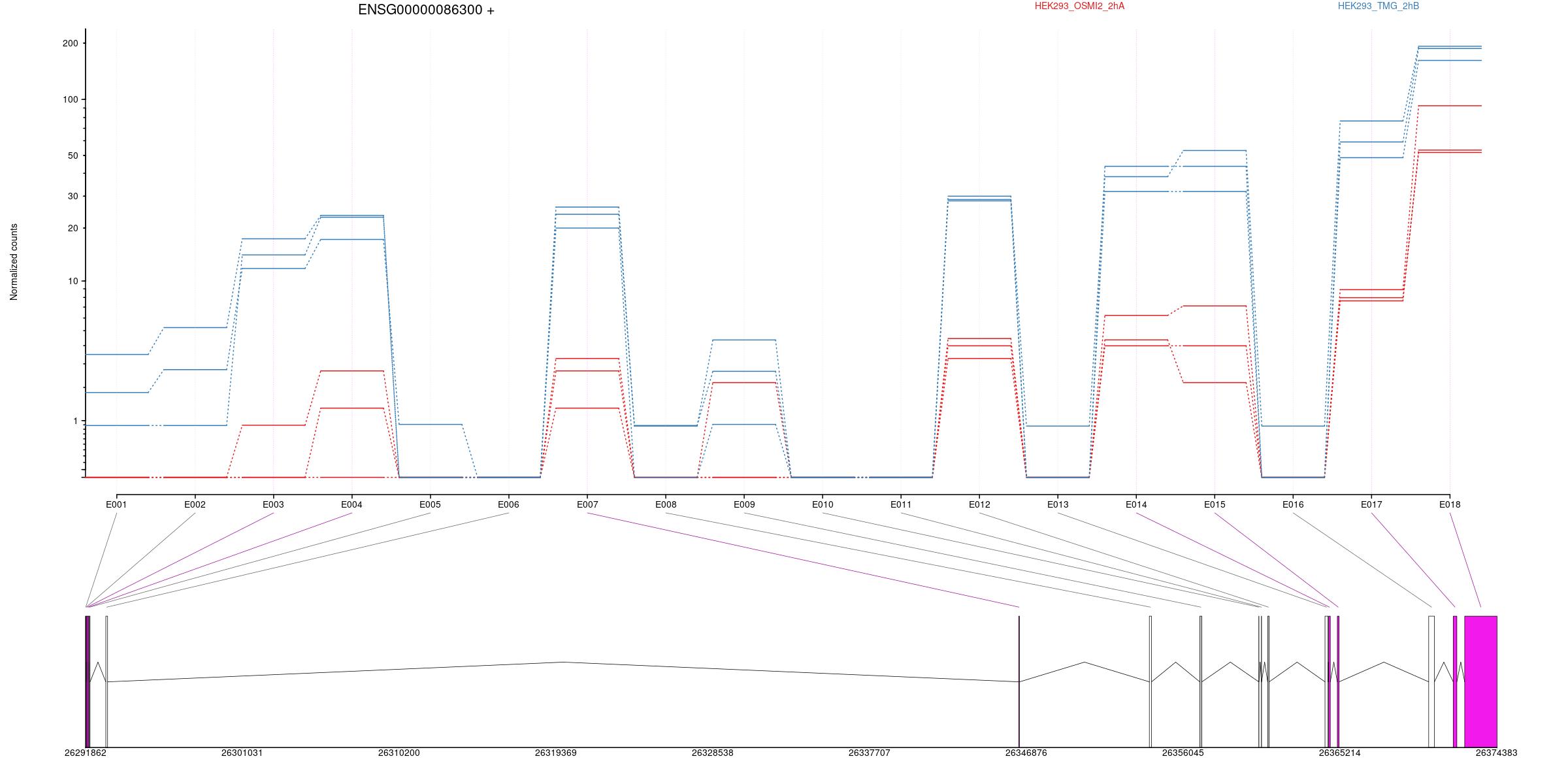Screen dimensions: 1568x784
Task: Click exon label E008
Action: point(666,504)
